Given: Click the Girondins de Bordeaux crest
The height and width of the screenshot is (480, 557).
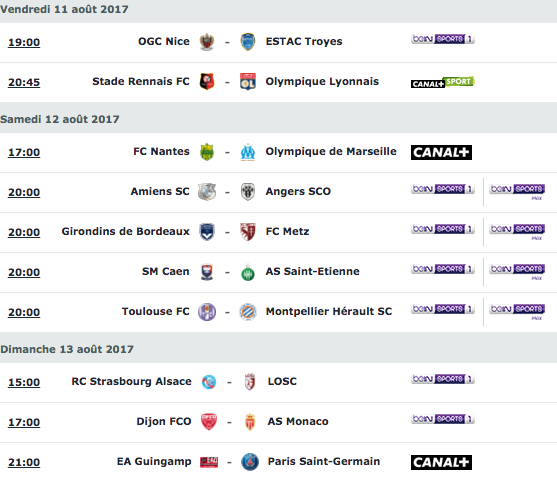Looking at the screenshot, I should click(x=207, y=232).
